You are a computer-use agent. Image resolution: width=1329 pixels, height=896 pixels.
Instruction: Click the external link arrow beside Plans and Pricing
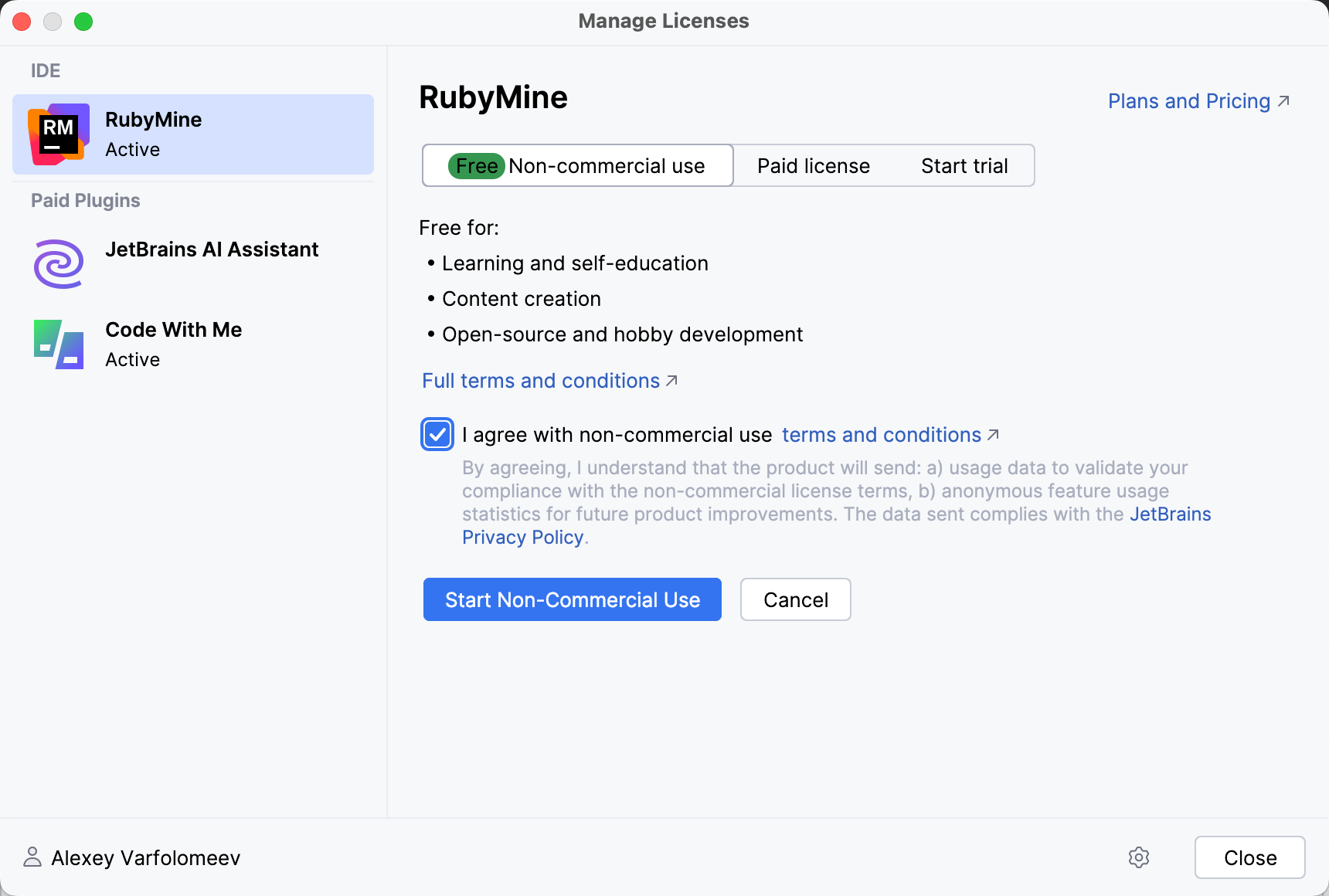pos(1283,100)
